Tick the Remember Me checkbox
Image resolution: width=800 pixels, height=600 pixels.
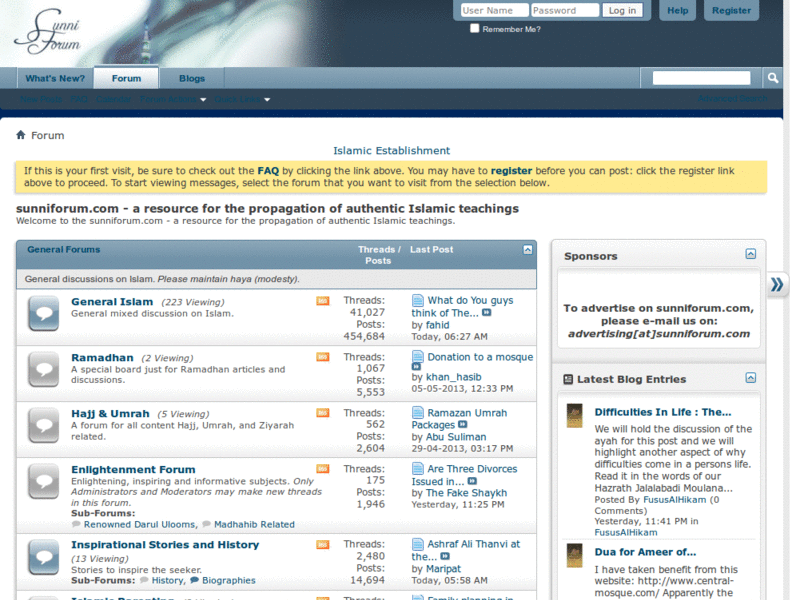pyautogui.click(x=474, y=29)
